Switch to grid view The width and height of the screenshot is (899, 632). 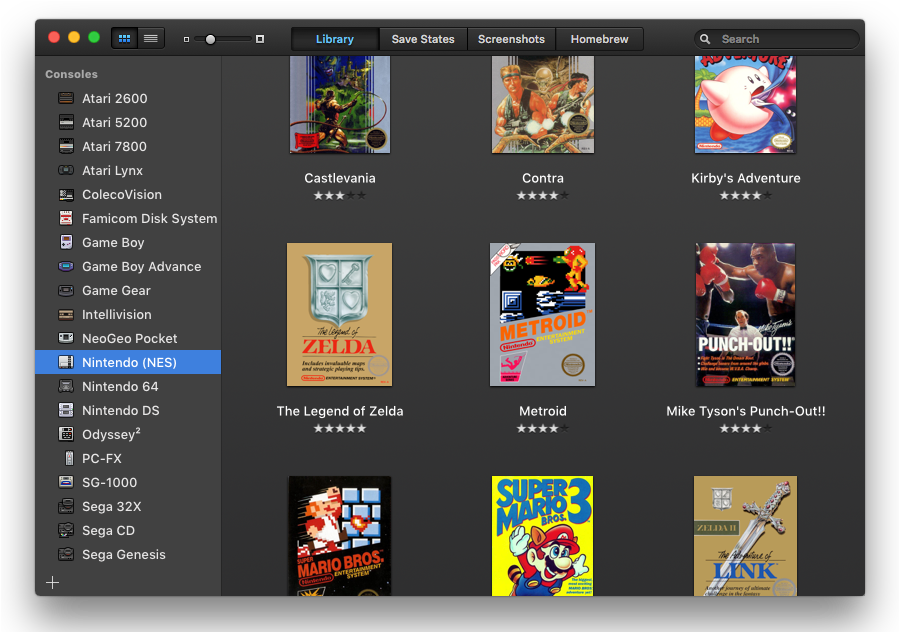(124, 38)
